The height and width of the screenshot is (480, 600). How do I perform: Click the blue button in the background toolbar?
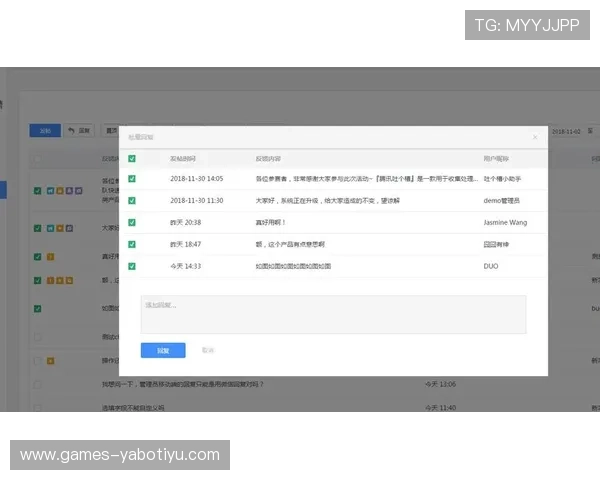(x=45, y=131)
